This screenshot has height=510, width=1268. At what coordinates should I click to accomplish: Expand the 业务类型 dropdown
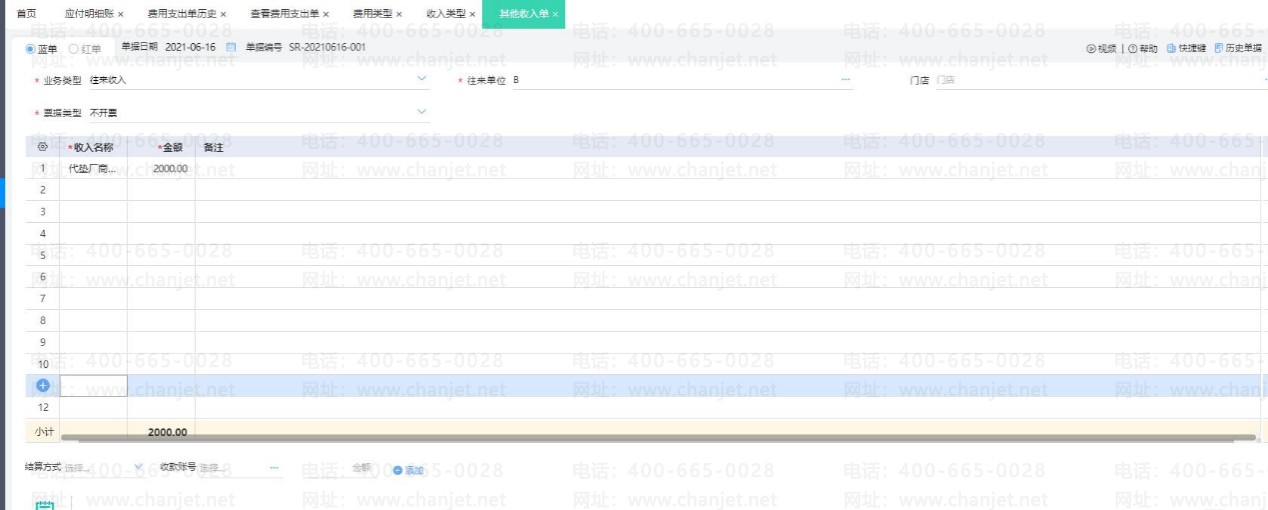tap(421, 78)
